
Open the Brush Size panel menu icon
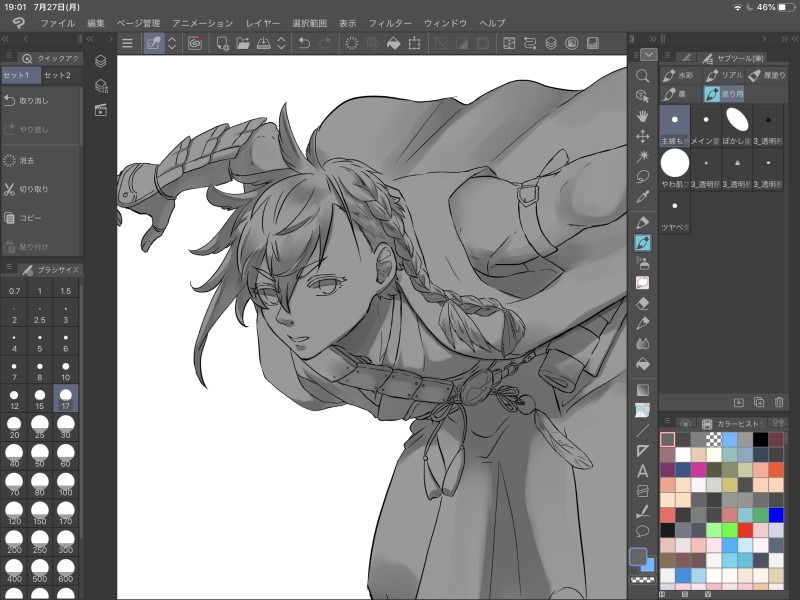click(8, 266)
